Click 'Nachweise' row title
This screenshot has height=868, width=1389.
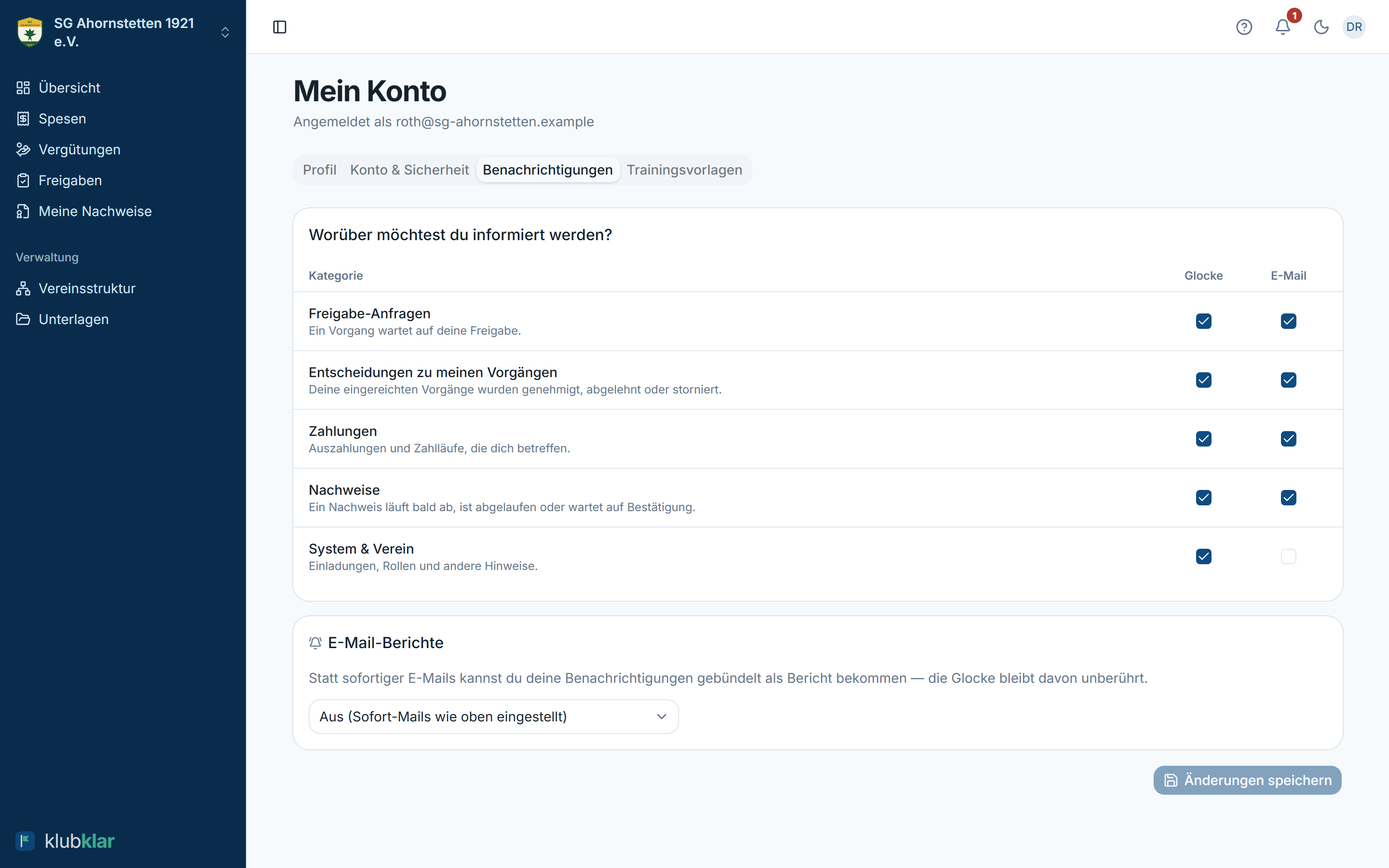coord(344,489)
